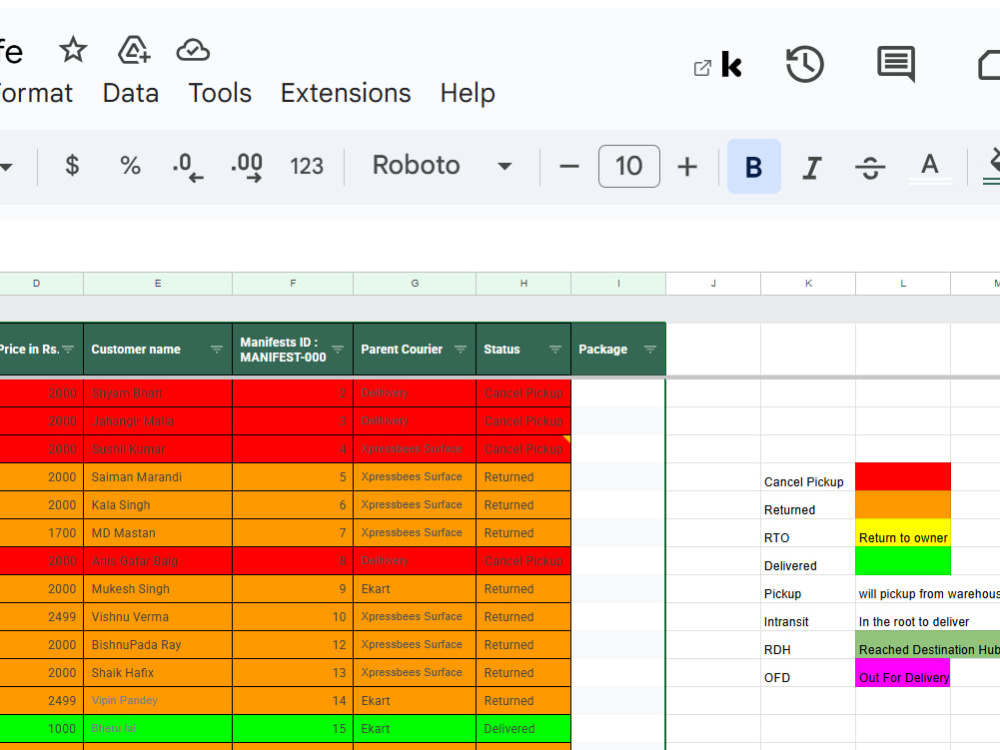This screenshot has height=750, width=1000.
Task: Click the external link icon beside k
Action: tap(702, 68)
